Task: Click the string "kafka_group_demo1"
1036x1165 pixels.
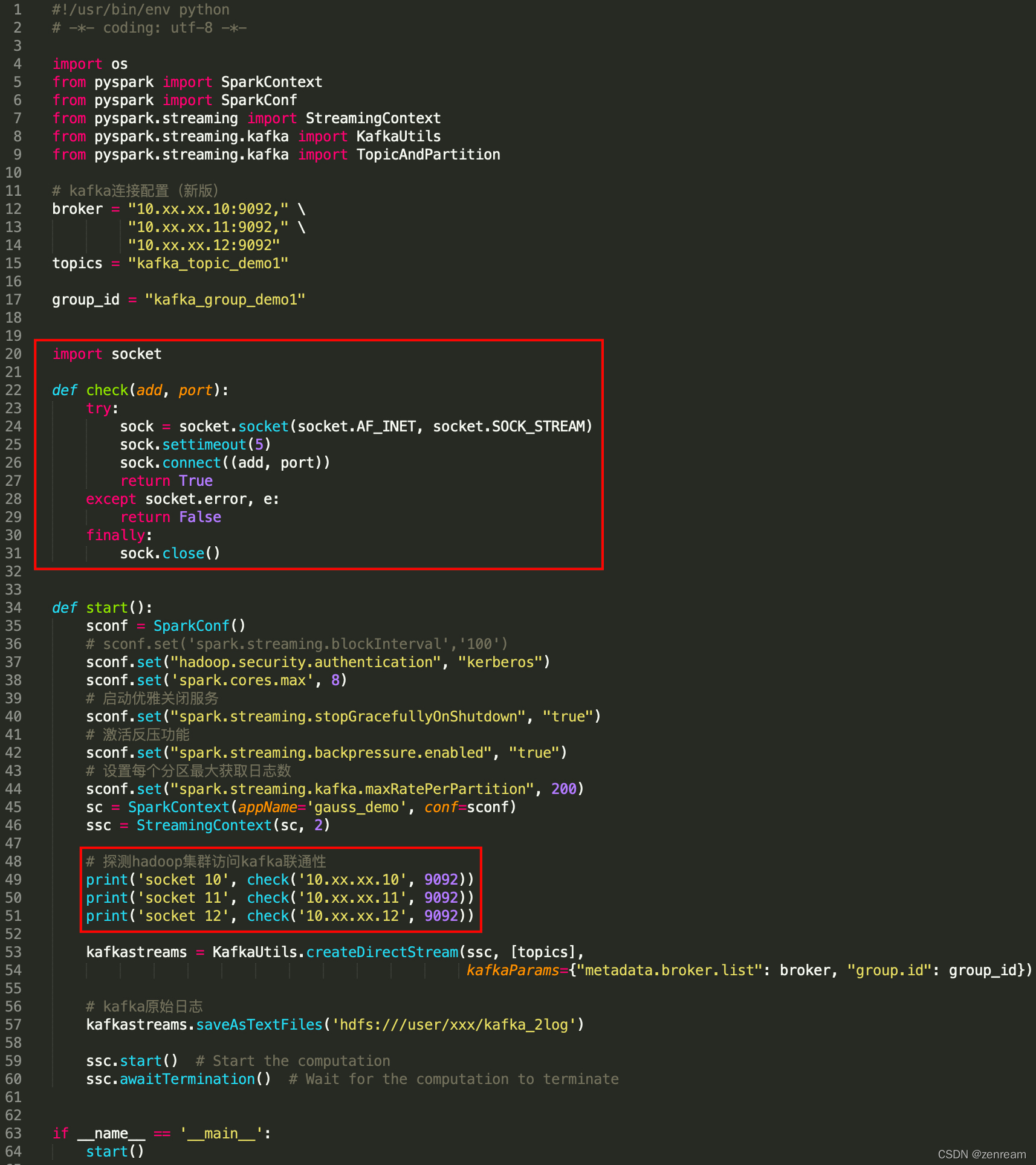Action: point(225,300)
